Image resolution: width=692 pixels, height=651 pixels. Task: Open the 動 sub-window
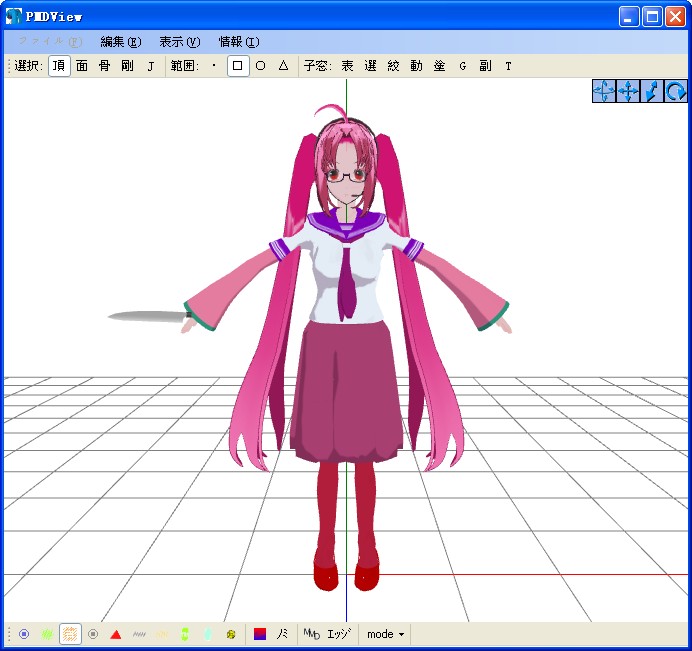[417, 66]
